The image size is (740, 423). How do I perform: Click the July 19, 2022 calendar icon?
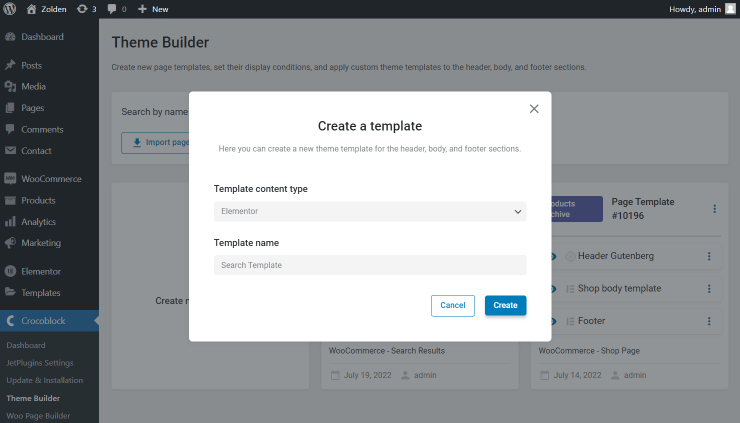335,375
